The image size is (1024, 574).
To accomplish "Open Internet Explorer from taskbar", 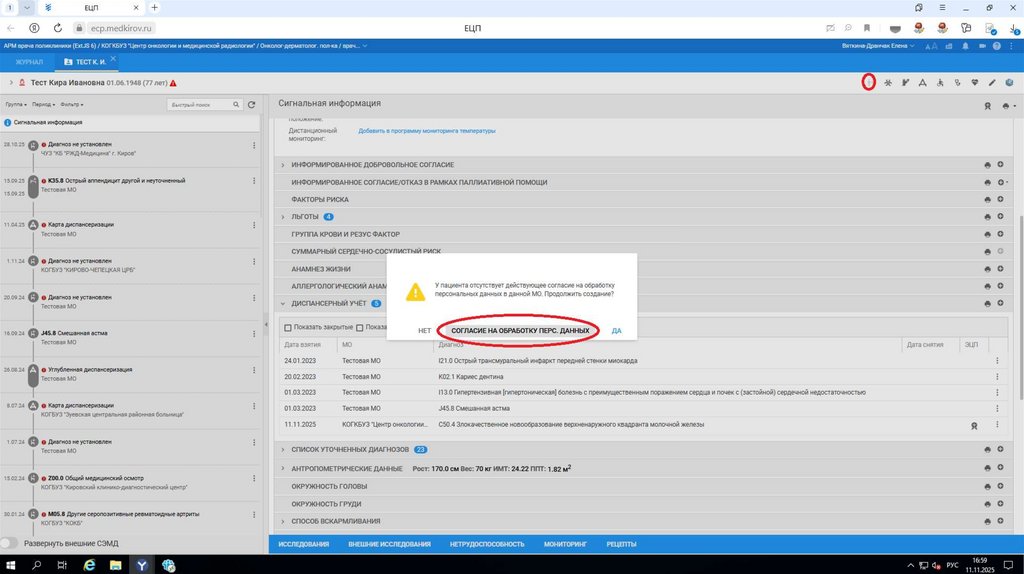I will coord(89,566).
